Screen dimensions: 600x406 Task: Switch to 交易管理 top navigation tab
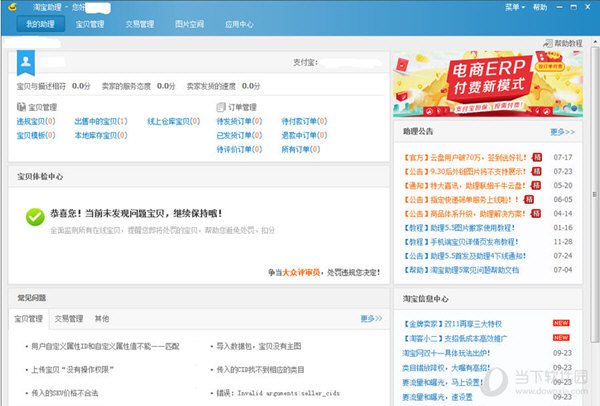[140, 24]
